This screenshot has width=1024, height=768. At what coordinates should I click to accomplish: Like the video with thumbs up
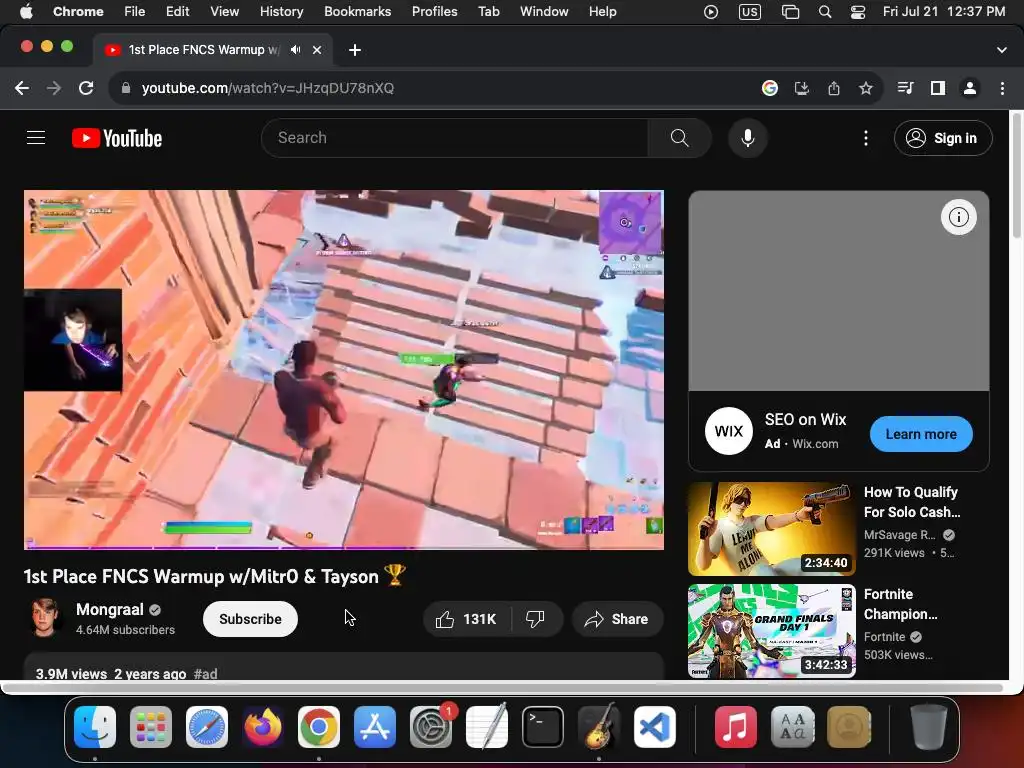(466, 619)
